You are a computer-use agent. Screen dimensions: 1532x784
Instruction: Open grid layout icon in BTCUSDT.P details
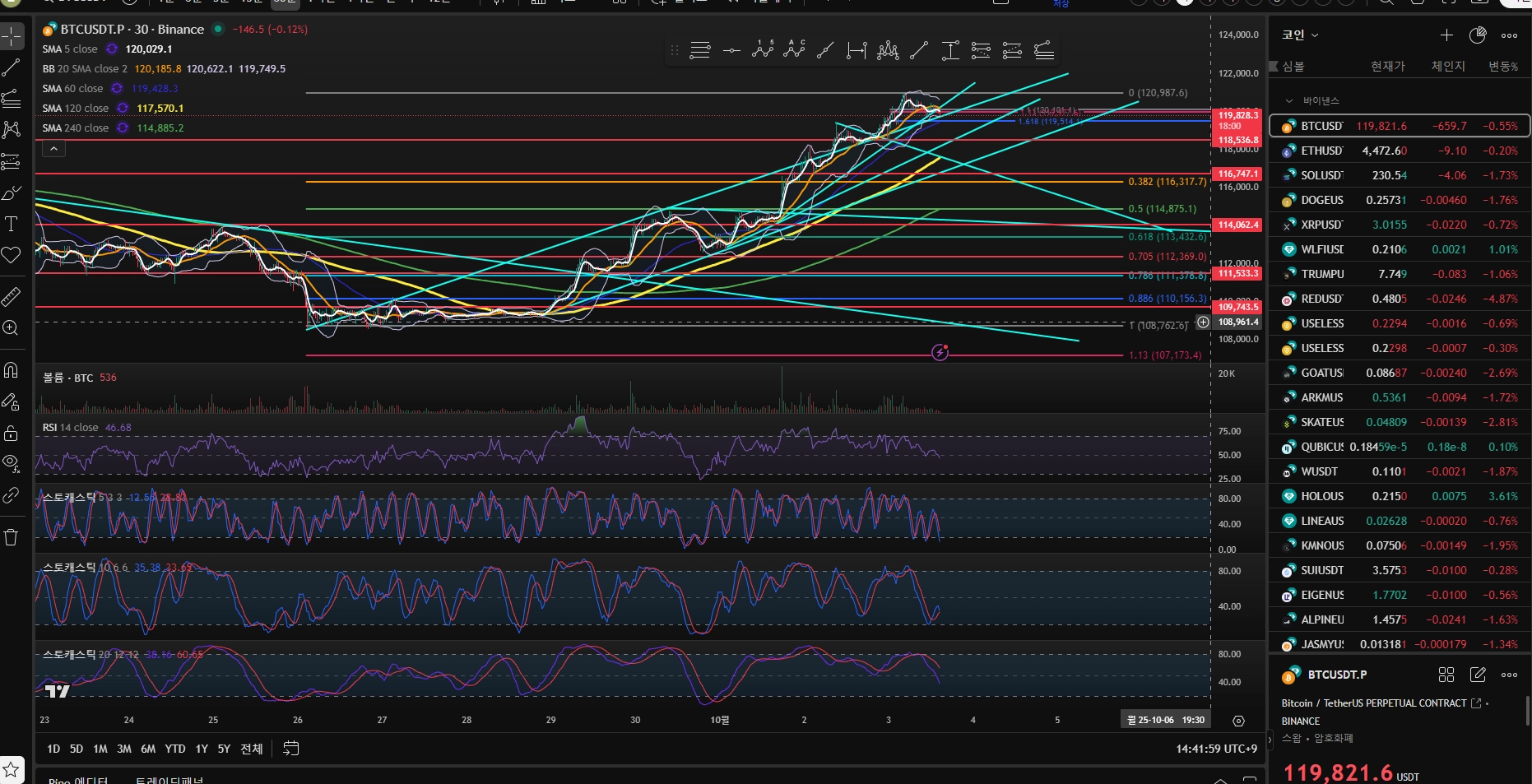tap(1446, 675)
